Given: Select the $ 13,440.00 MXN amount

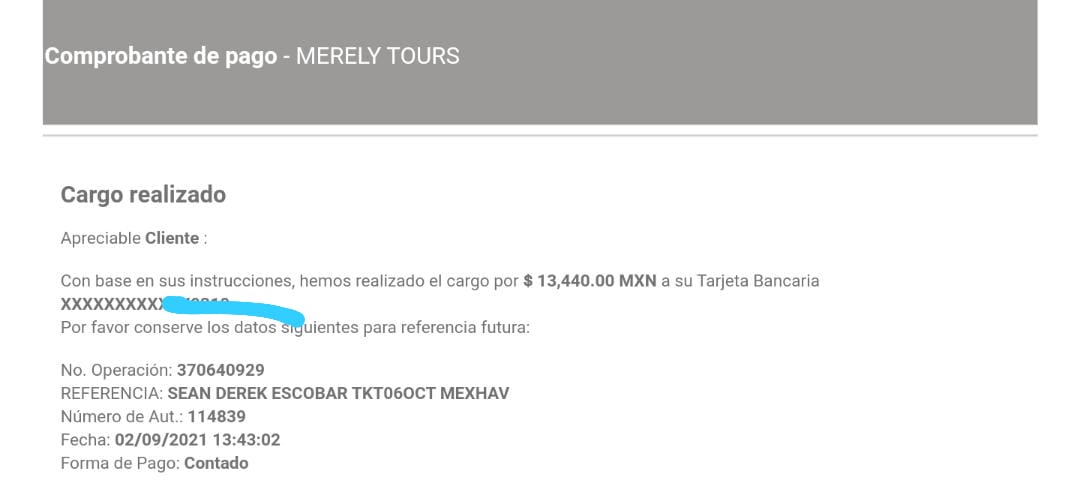Looking at the screenshot, I should [590, 282].
